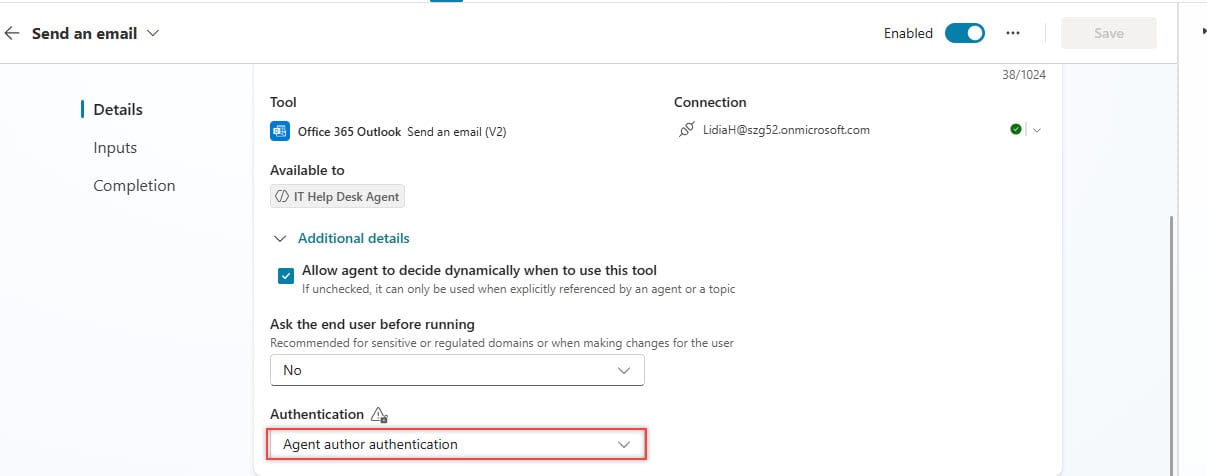Open the three-dot more options menu
1207x476 pixels.
tap(1013, 33)
